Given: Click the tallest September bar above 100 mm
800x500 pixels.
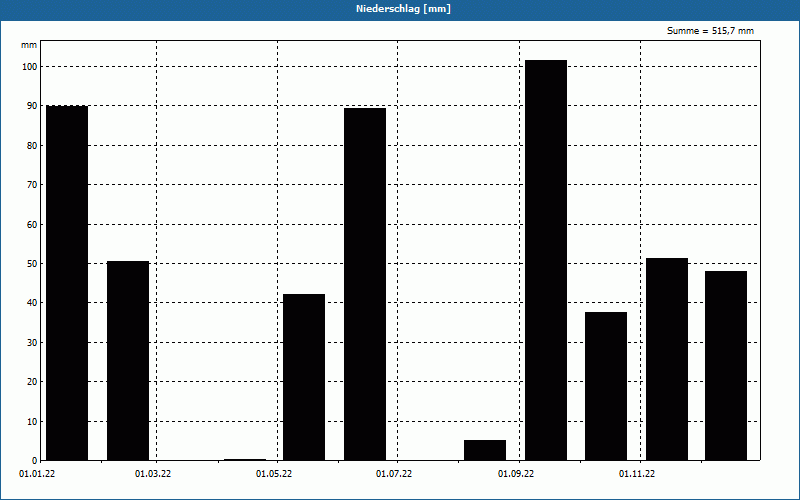Looking at the screenshot, I should [546, 260].
